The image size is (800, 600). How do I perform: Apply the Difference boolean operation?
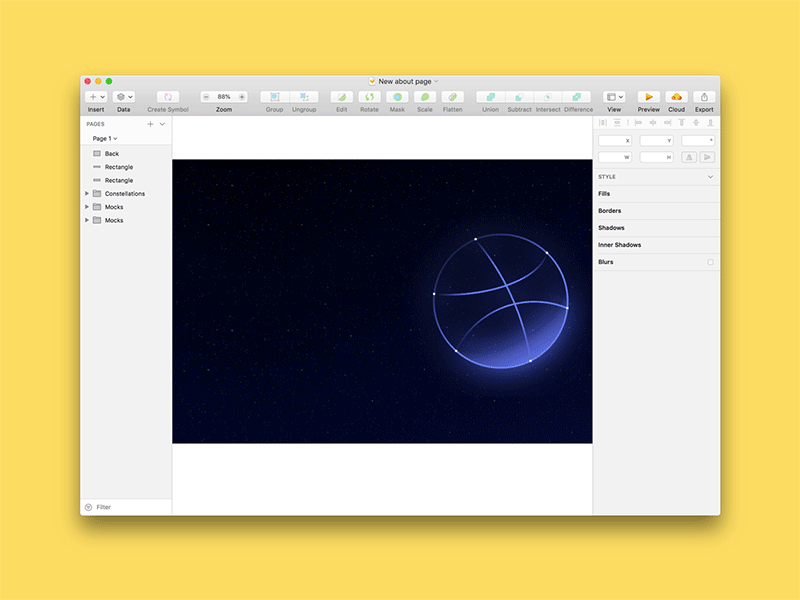[x=577, y=96]
